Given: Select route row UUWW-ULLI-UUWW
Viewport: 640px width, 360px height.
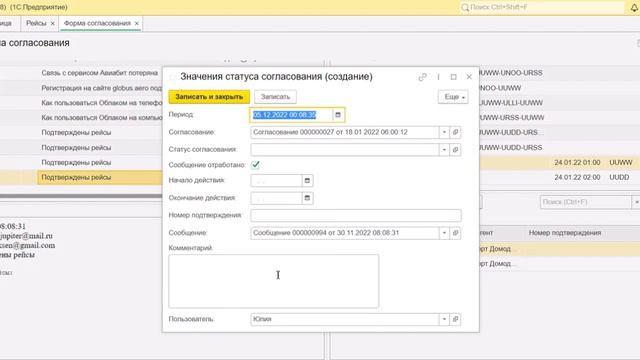Looking at the screenshot, I should [511, 103].
